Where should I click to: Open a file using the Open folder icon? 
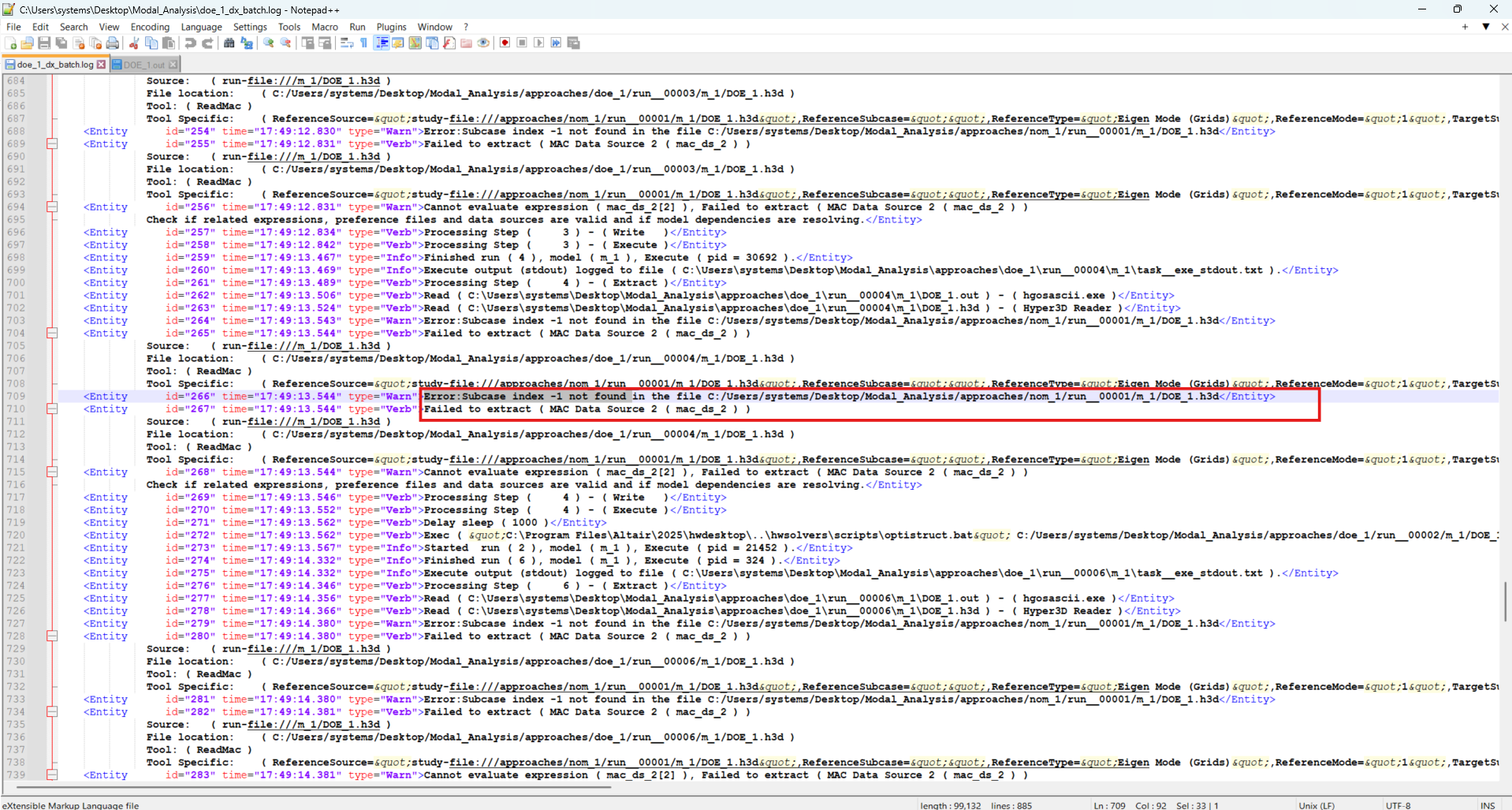(28, 43)
